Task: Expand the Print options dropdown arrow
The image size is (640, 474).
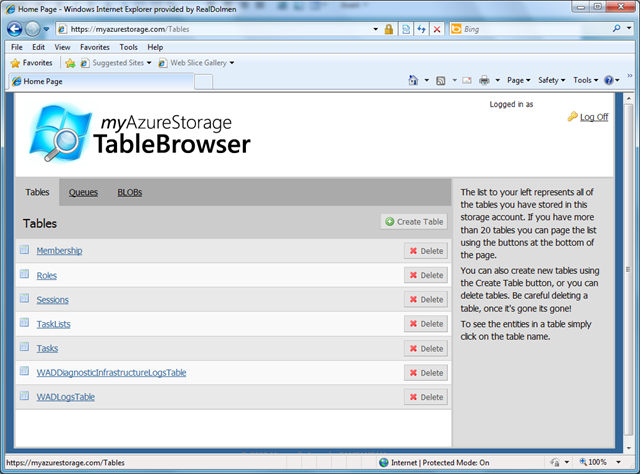Action: [498, 80]
